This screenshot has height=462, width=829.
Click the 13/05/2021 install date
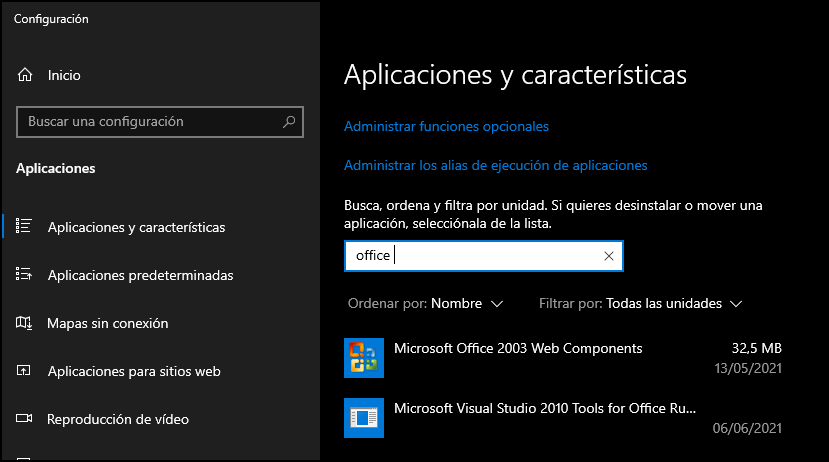[x=748, y=368]
